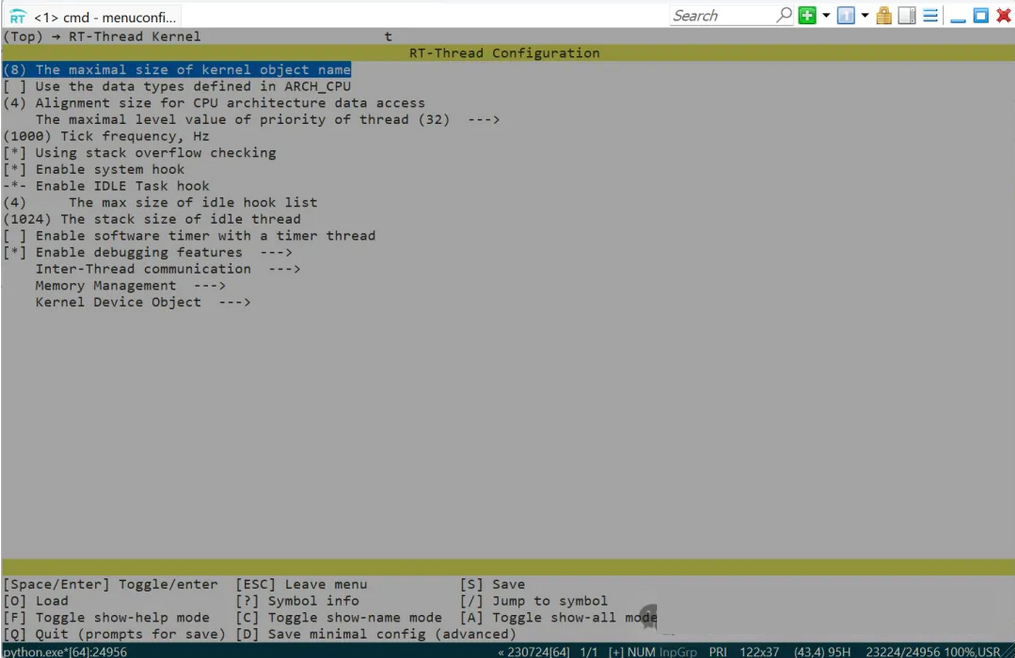1015x658 pixels.
Task: Click the [/] Jump to symbol hint
Action: tap(534, 601)
